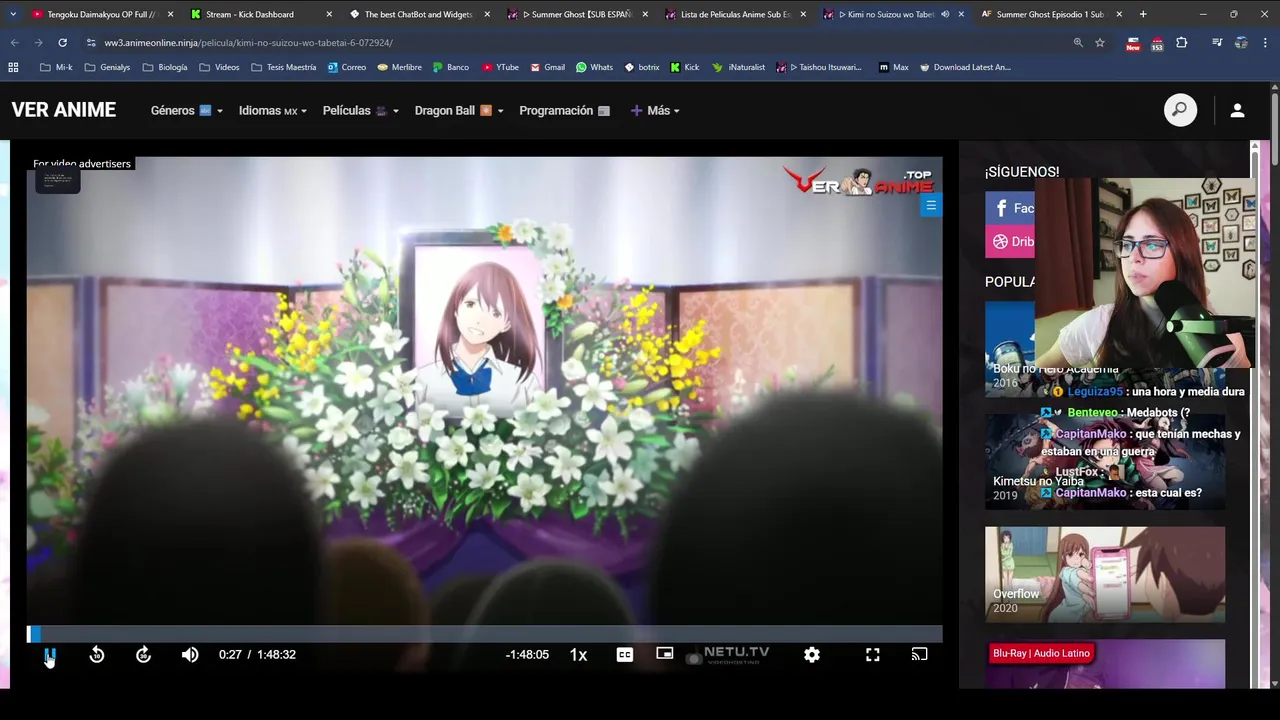The height and width of the screenshot is (720, 1280).
Task: Open the Whats bookmark
Action: click(594, 67)
